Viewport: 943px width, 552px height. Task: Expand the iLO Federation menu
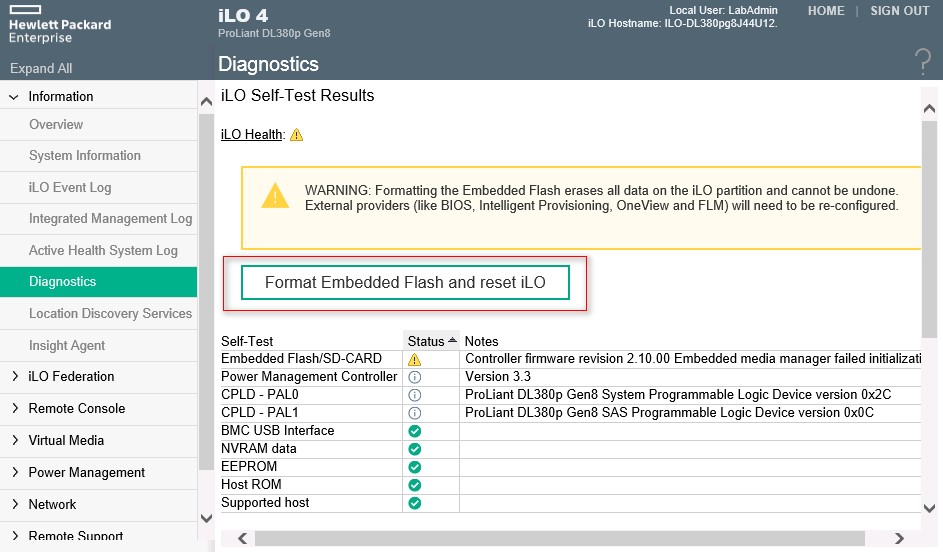(14, 377)
